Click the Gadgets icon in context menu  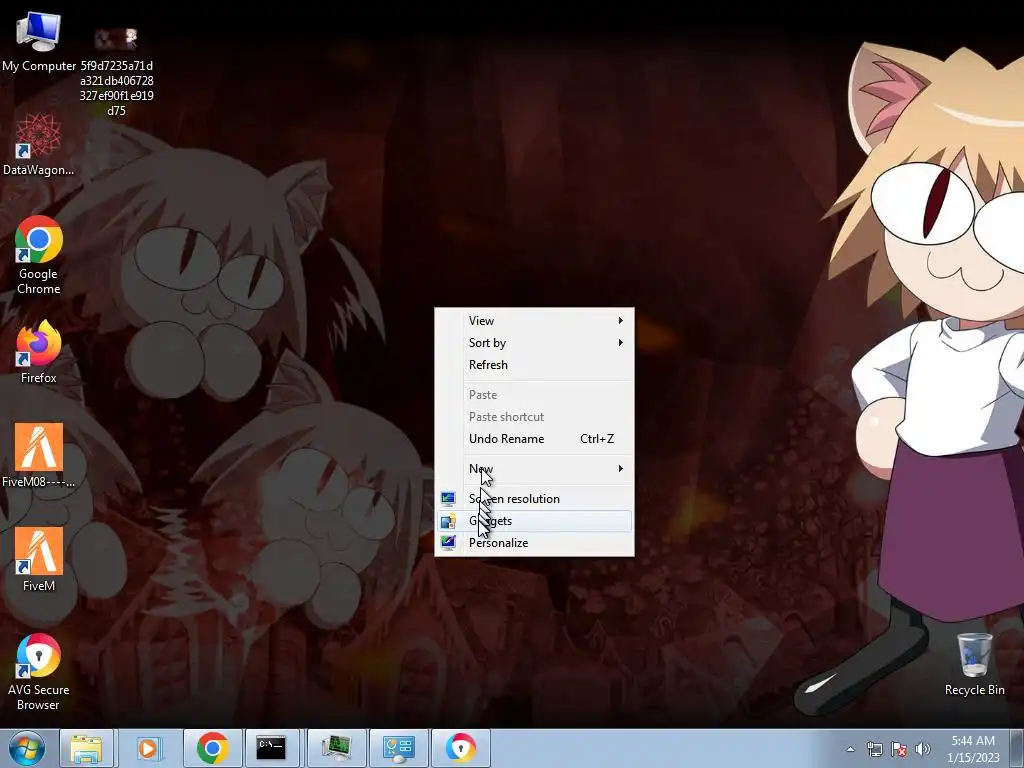point(448,521)
